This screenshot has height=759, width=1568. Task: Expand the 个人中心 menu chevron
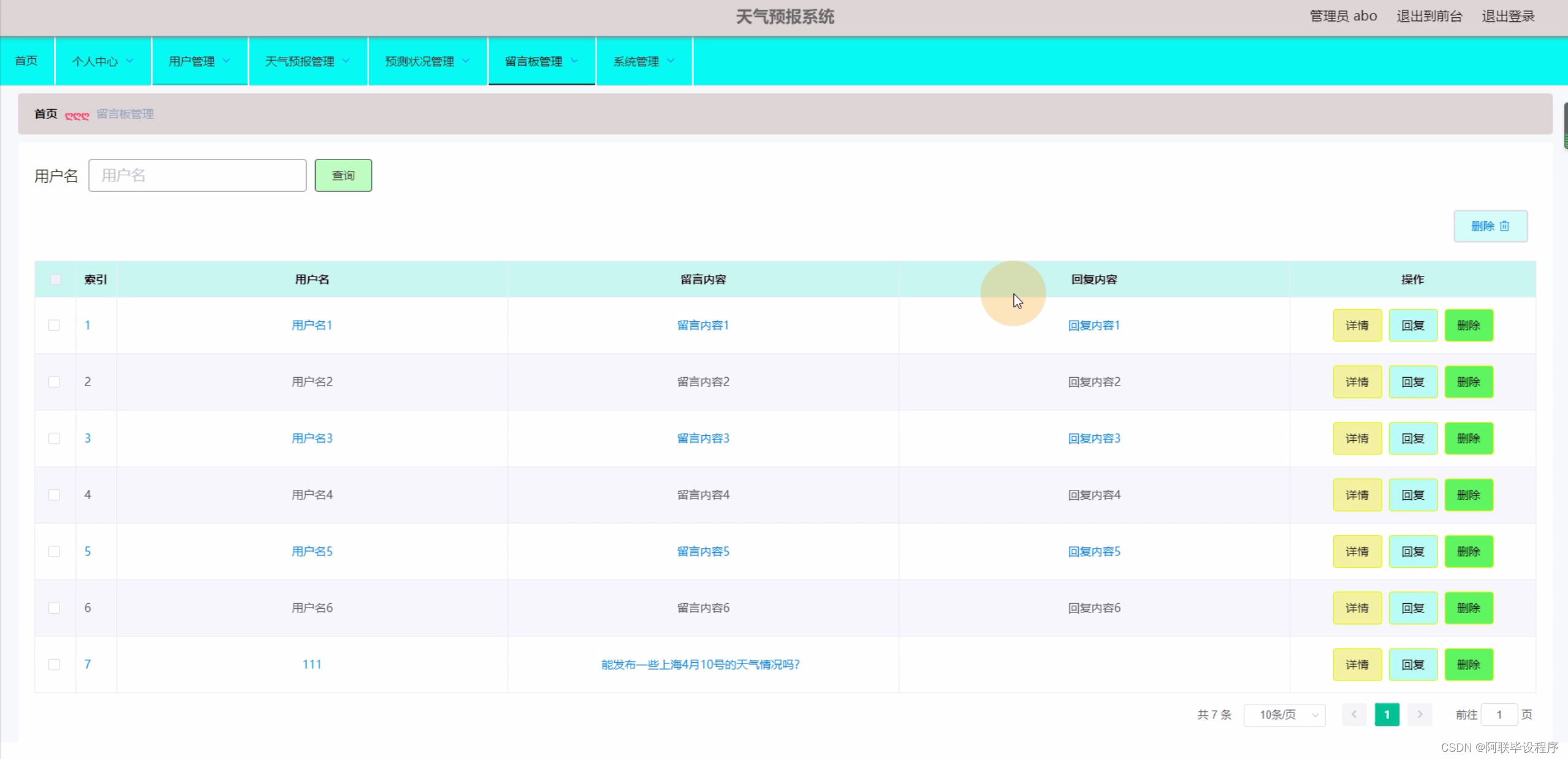click(130, 61)
